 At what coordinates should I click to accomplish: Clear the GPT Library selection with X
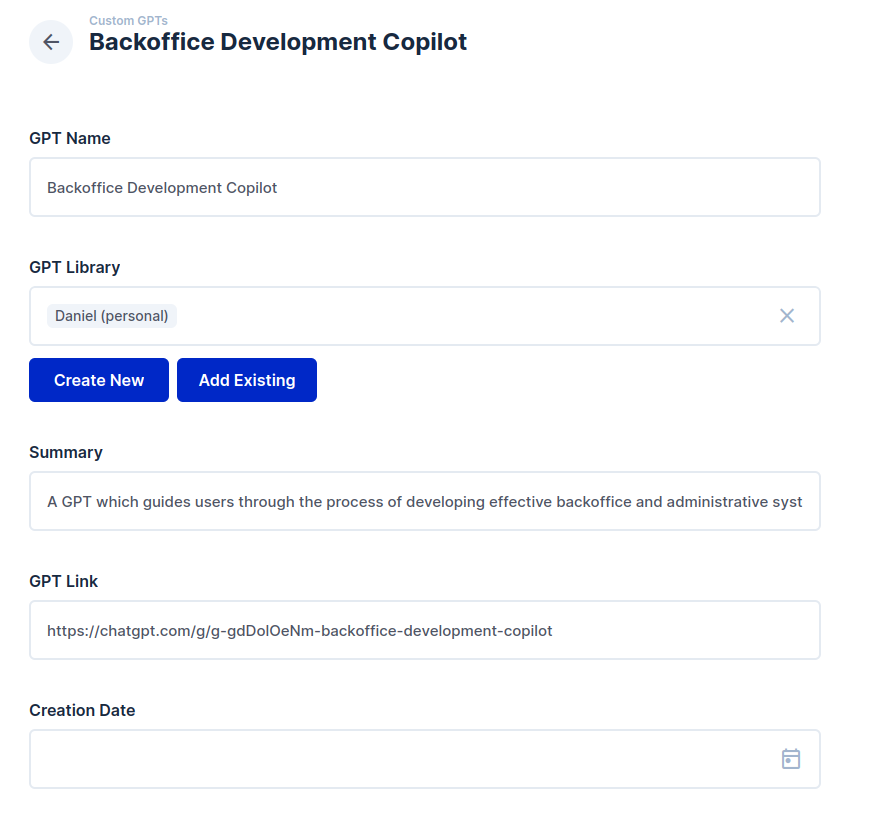(787, 316)
